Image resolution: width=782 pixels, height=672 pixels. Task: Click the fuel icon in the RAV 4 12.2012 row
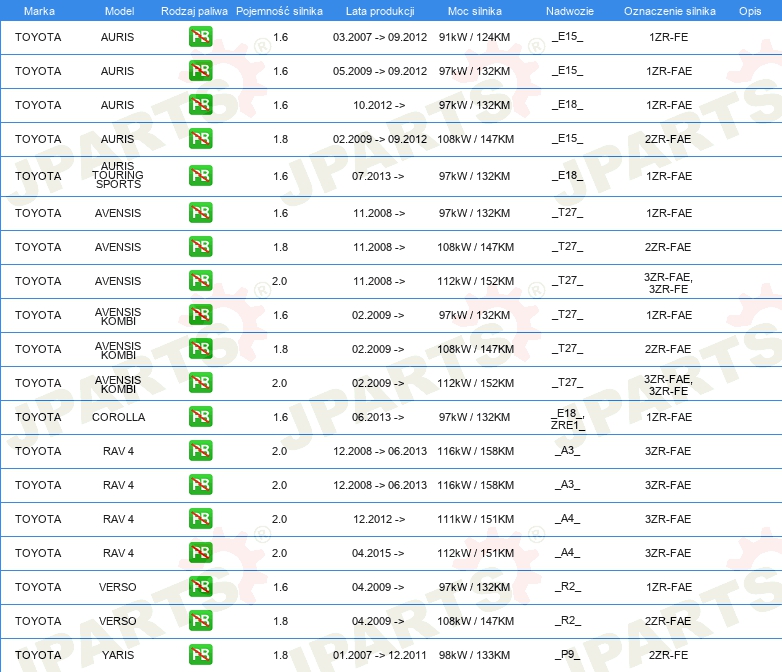click(x=200, y=518)
